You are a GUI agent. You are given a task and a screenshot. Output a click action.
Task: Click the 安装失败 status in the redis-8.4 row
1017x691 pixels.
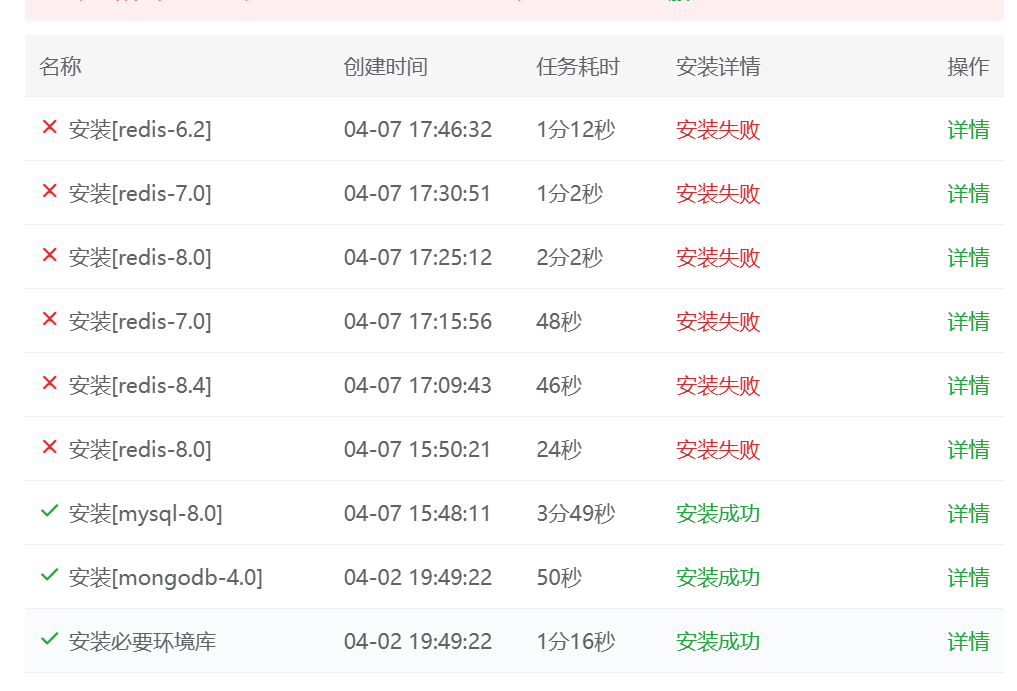[718, 385]
